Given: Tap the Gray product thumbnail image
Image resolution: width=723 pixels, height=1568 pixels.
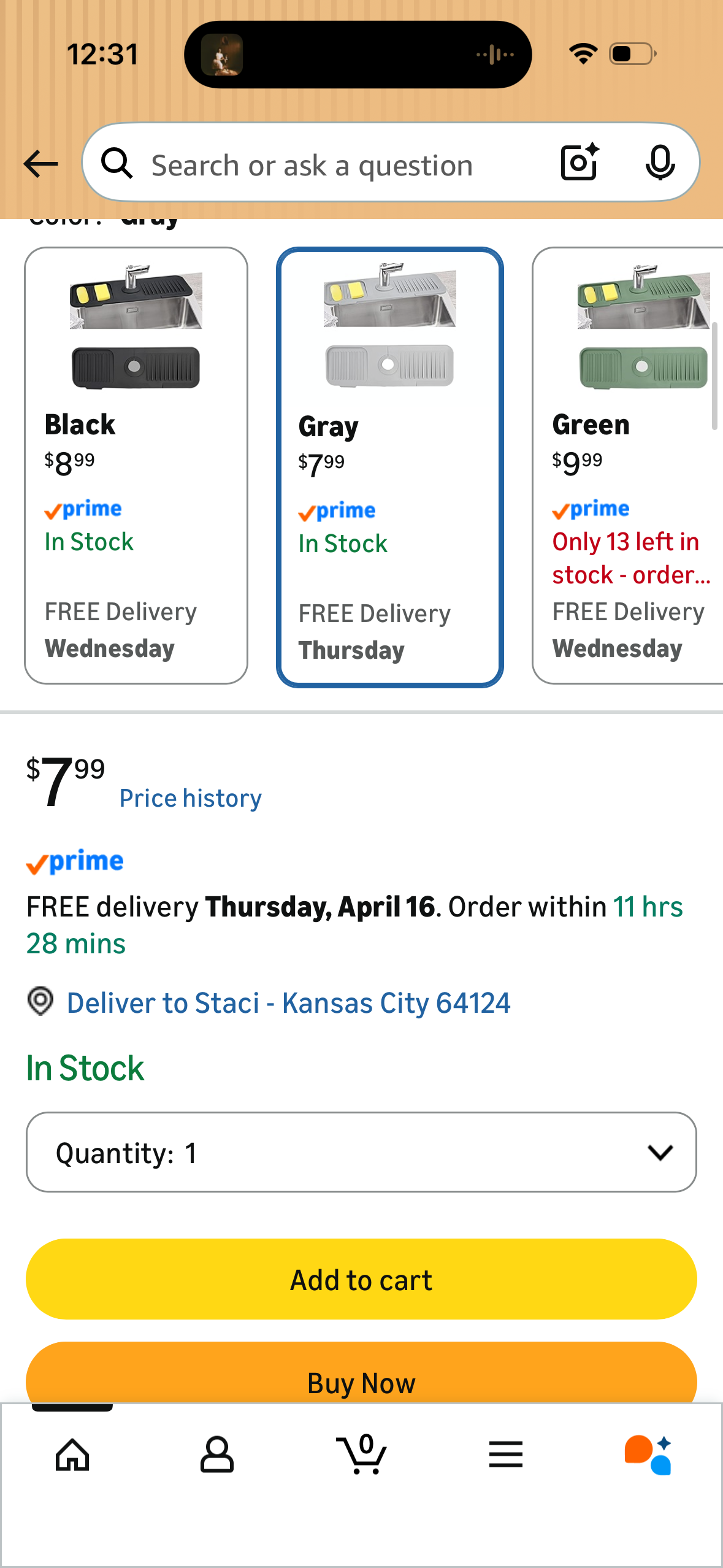Looking at the screenshot, I should tap(389, 326).
